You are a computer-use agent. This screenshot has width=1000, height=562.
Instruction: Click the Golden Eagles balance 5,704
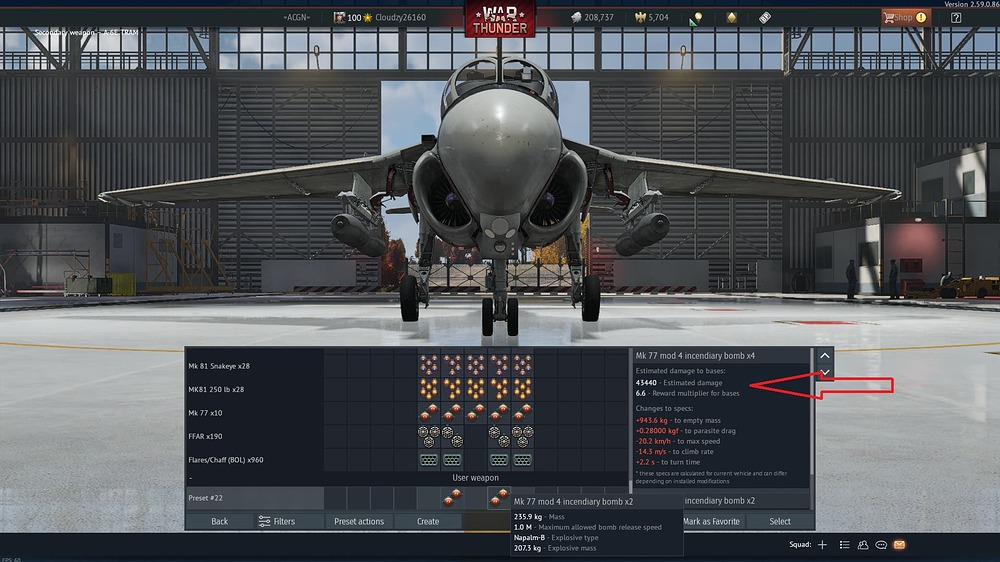(x=652, y=17)
